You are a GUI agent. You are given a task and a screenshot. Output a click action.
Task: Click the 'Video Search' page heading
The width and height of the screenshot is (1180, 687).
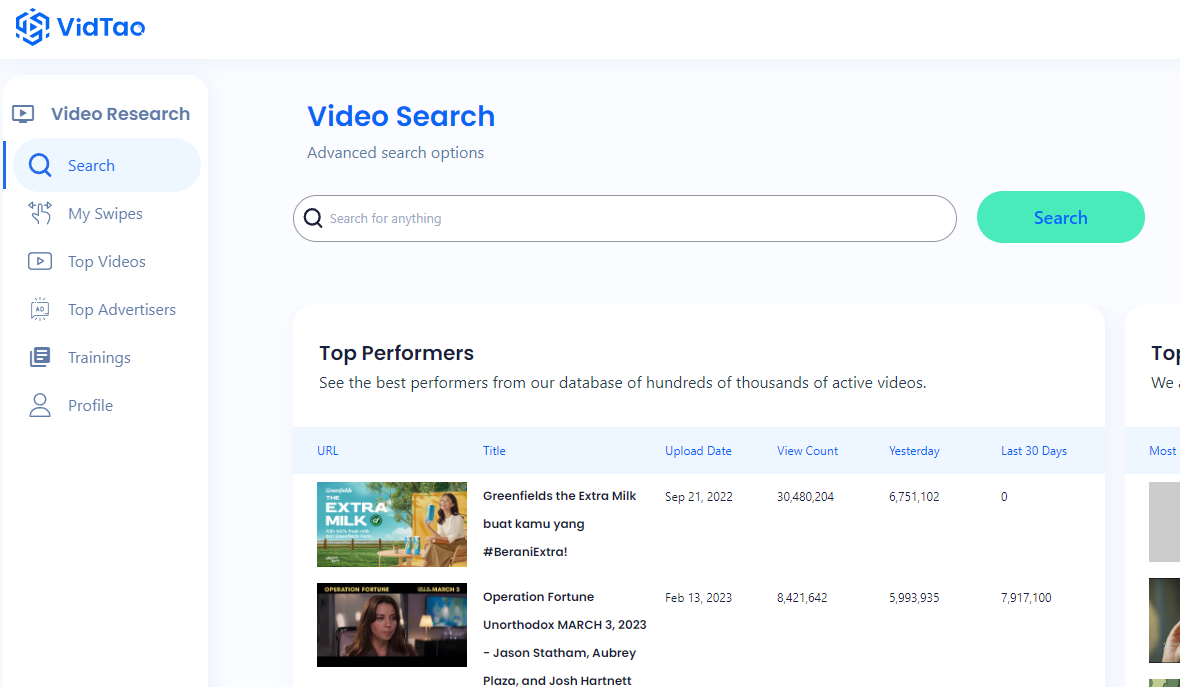point(401,116)
